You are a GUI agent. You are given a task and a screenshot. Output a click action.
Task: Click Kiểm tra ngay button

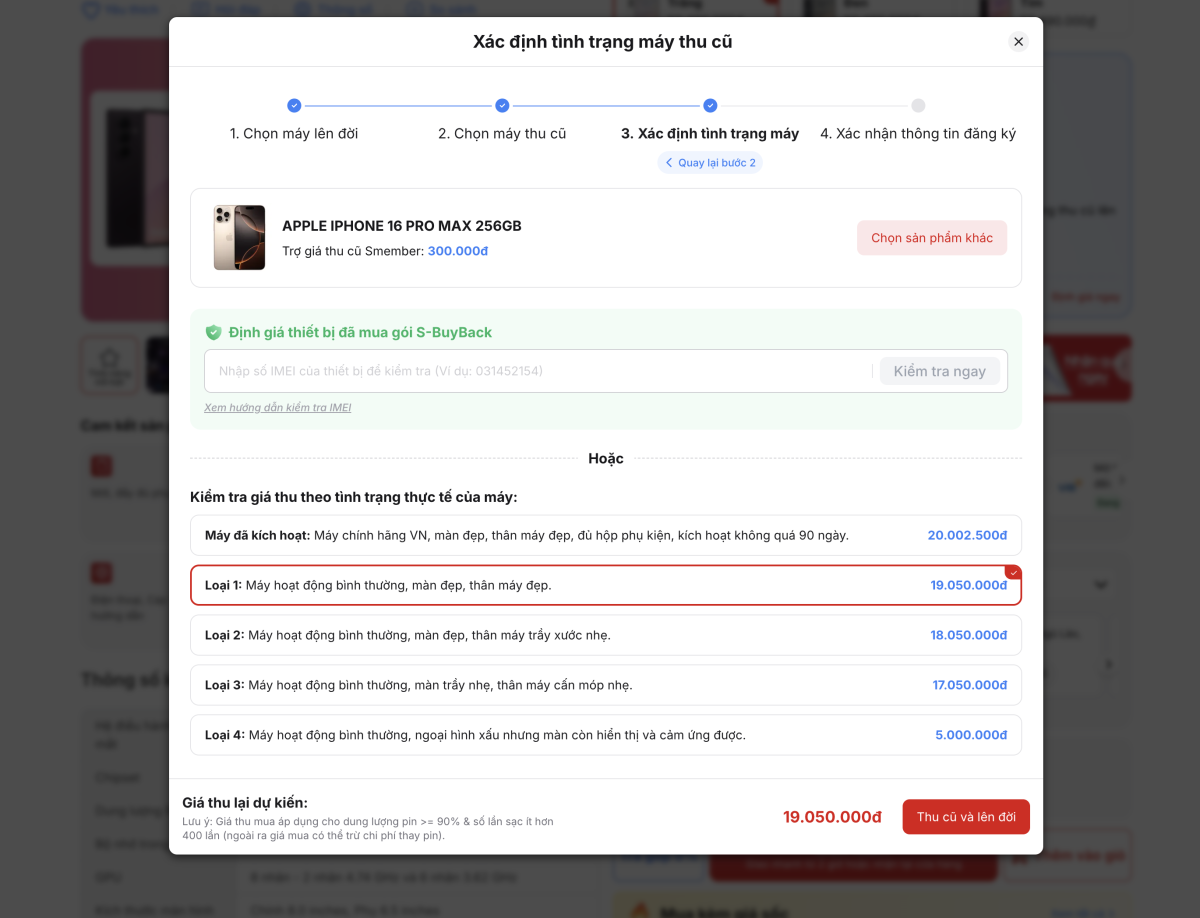tap(940, 371)
